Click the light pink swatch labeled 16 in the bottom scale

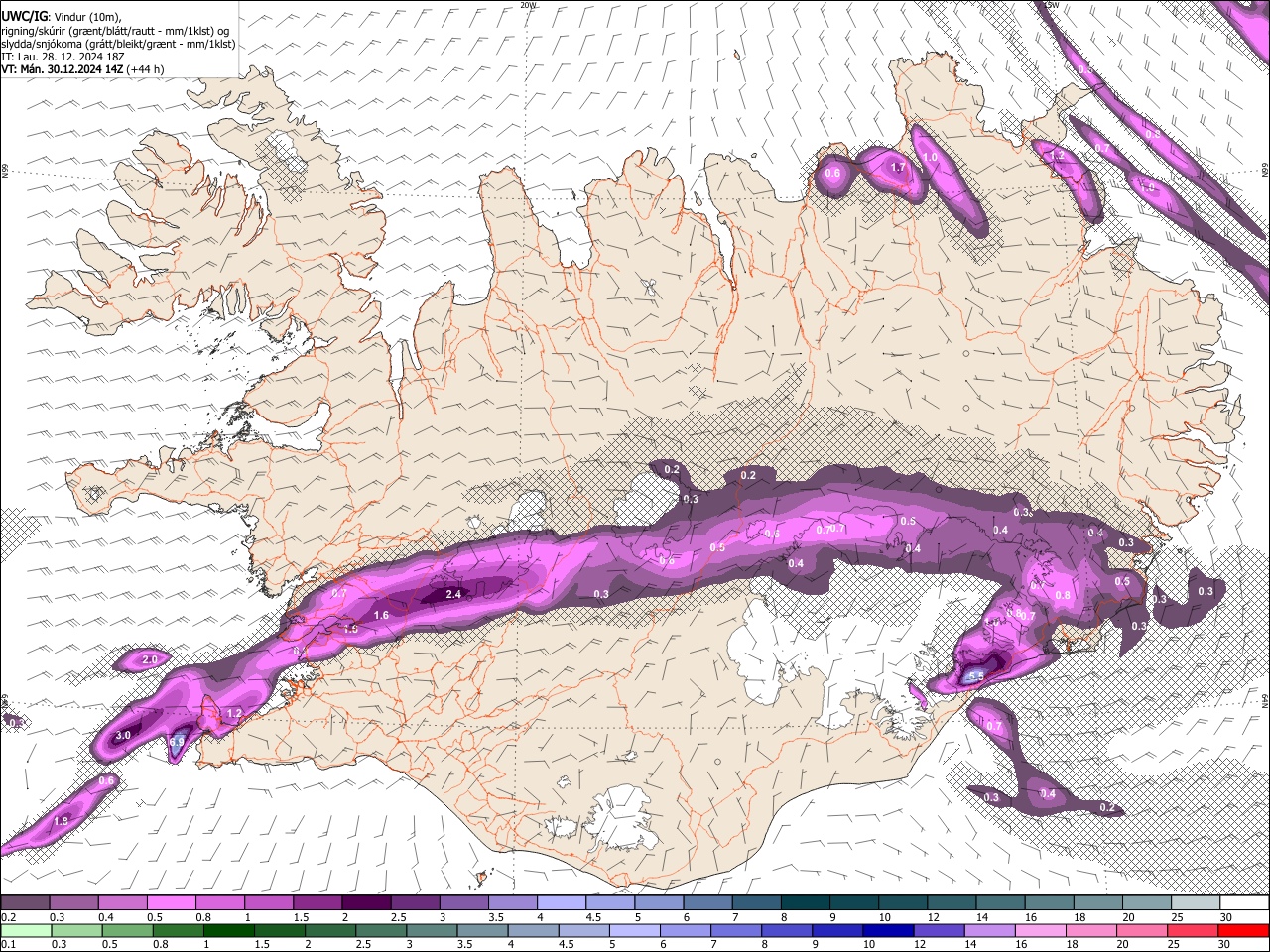tap(1040, 930)
